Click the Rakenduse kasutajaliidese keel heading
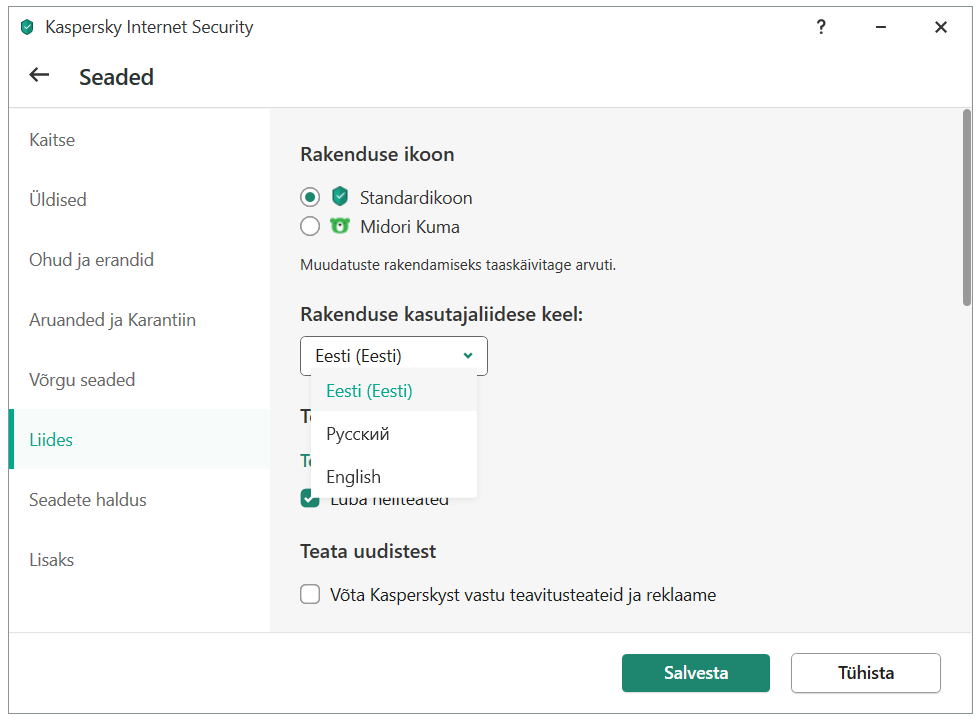The image size is (980, 720). [441, 314]
